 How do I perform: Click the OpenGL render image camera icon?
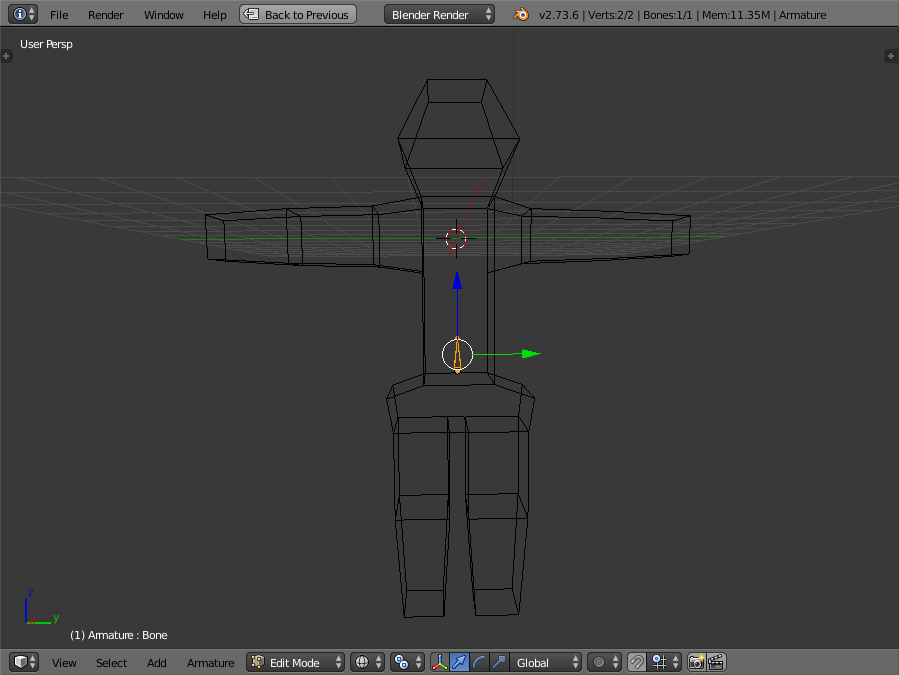(697, 662)
